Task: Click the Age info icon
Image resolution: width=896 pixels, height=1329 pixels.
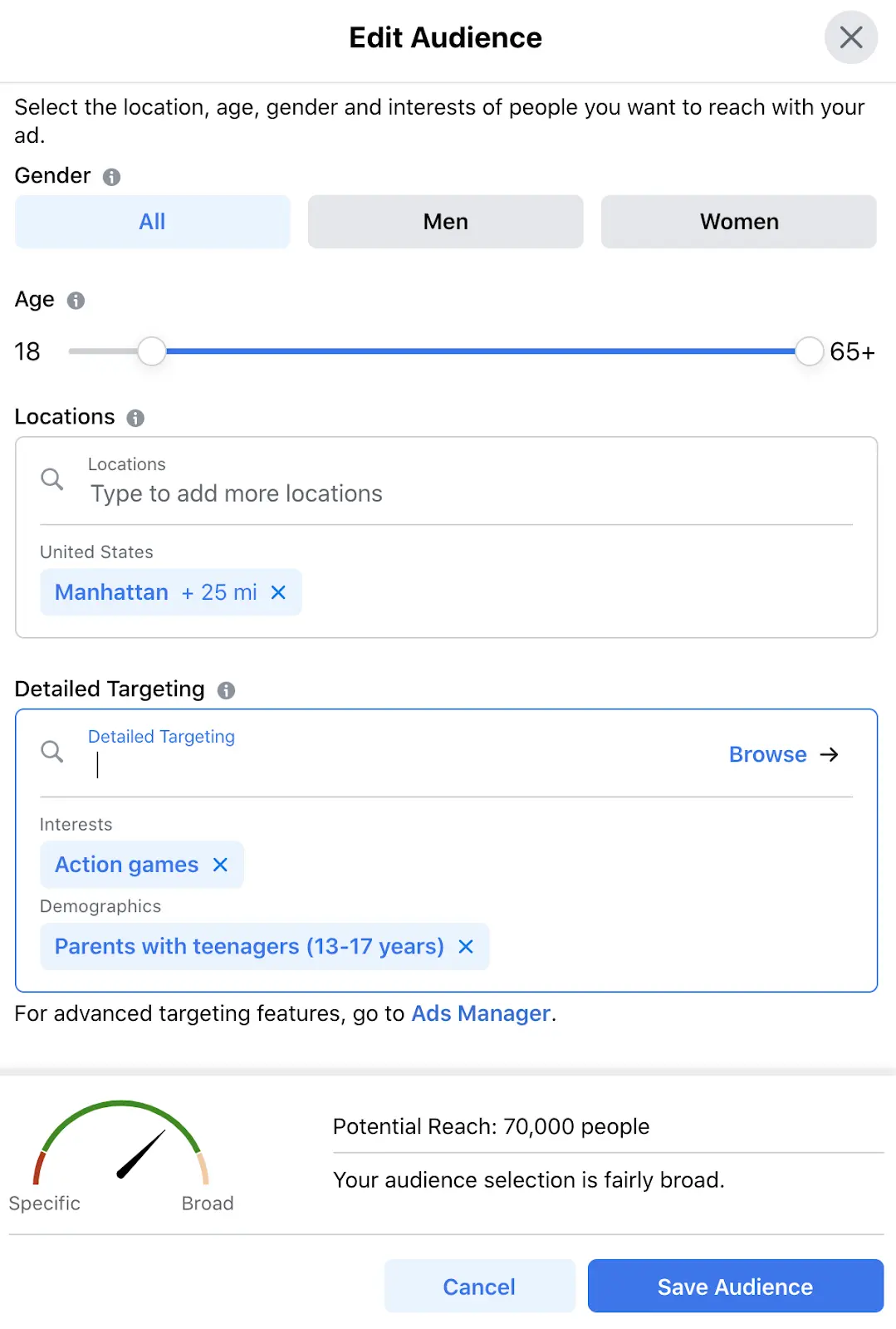Action: coord(76,301)
